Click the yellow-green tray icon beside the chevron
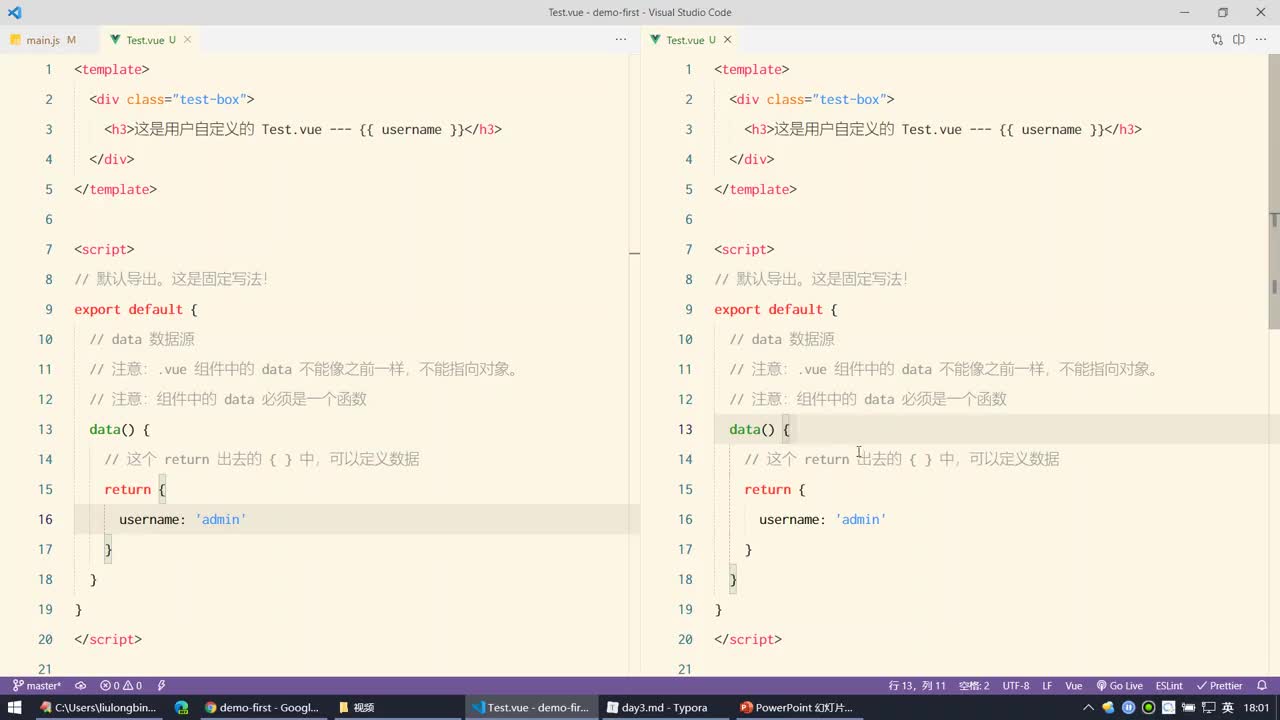1280x720 pixels. click(1108, 707)
